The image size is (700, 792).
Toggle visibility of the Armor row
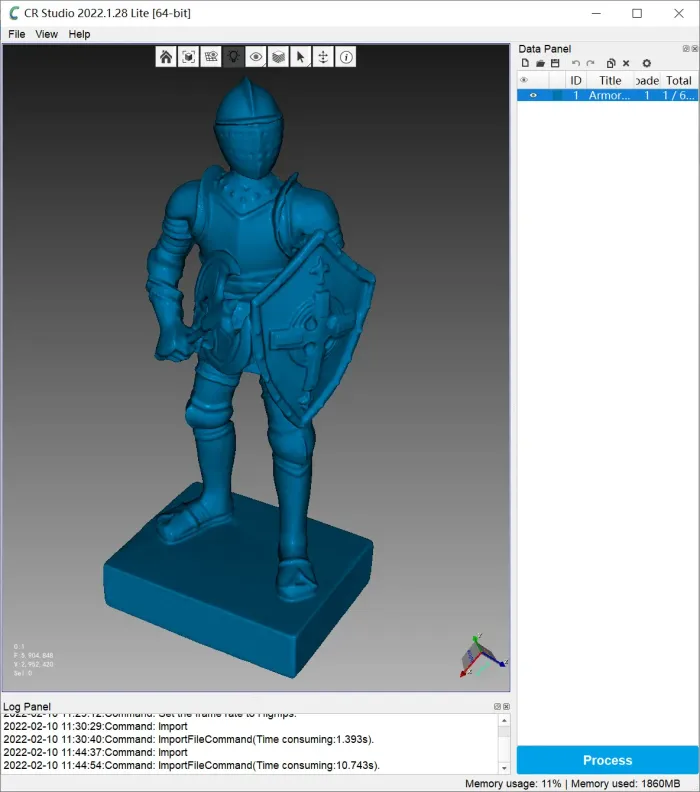click(x=533, y=95)
